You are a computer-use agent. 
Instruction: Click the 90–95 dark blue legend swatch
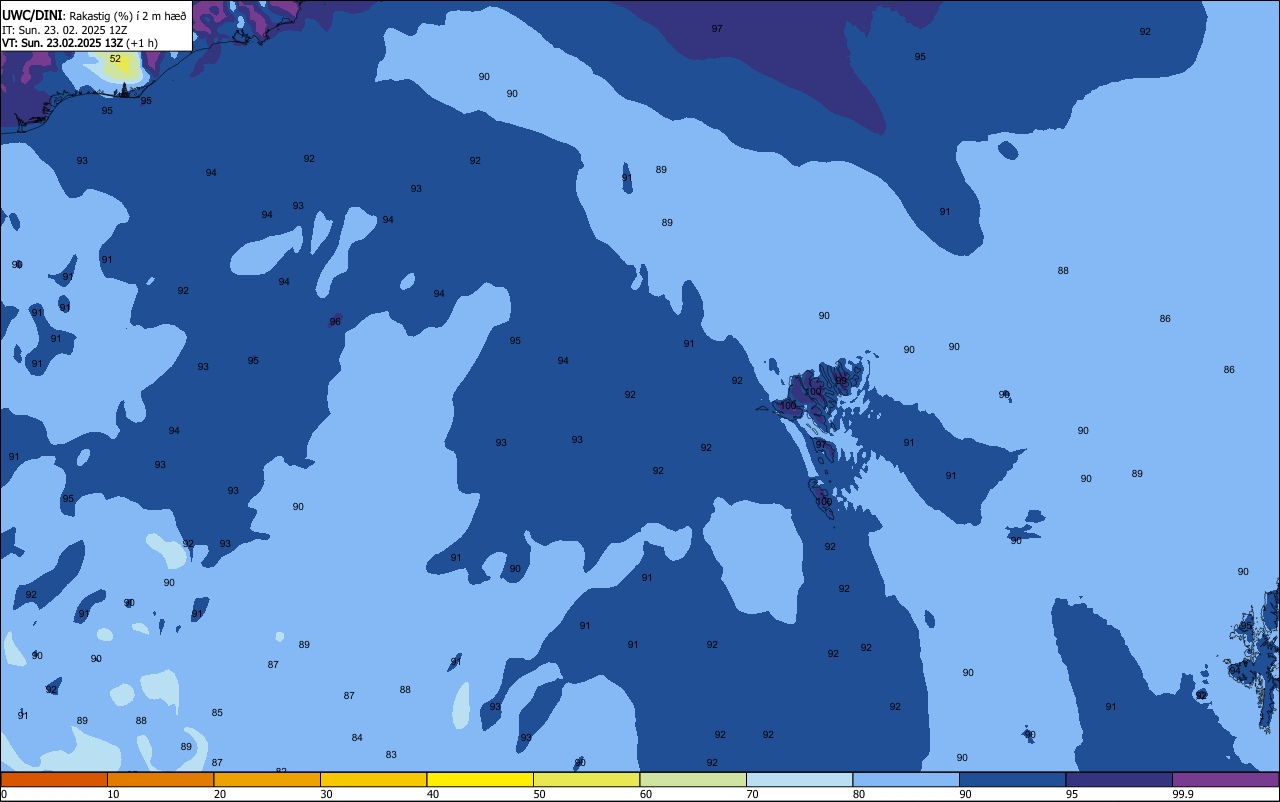tap(1012, 779)
